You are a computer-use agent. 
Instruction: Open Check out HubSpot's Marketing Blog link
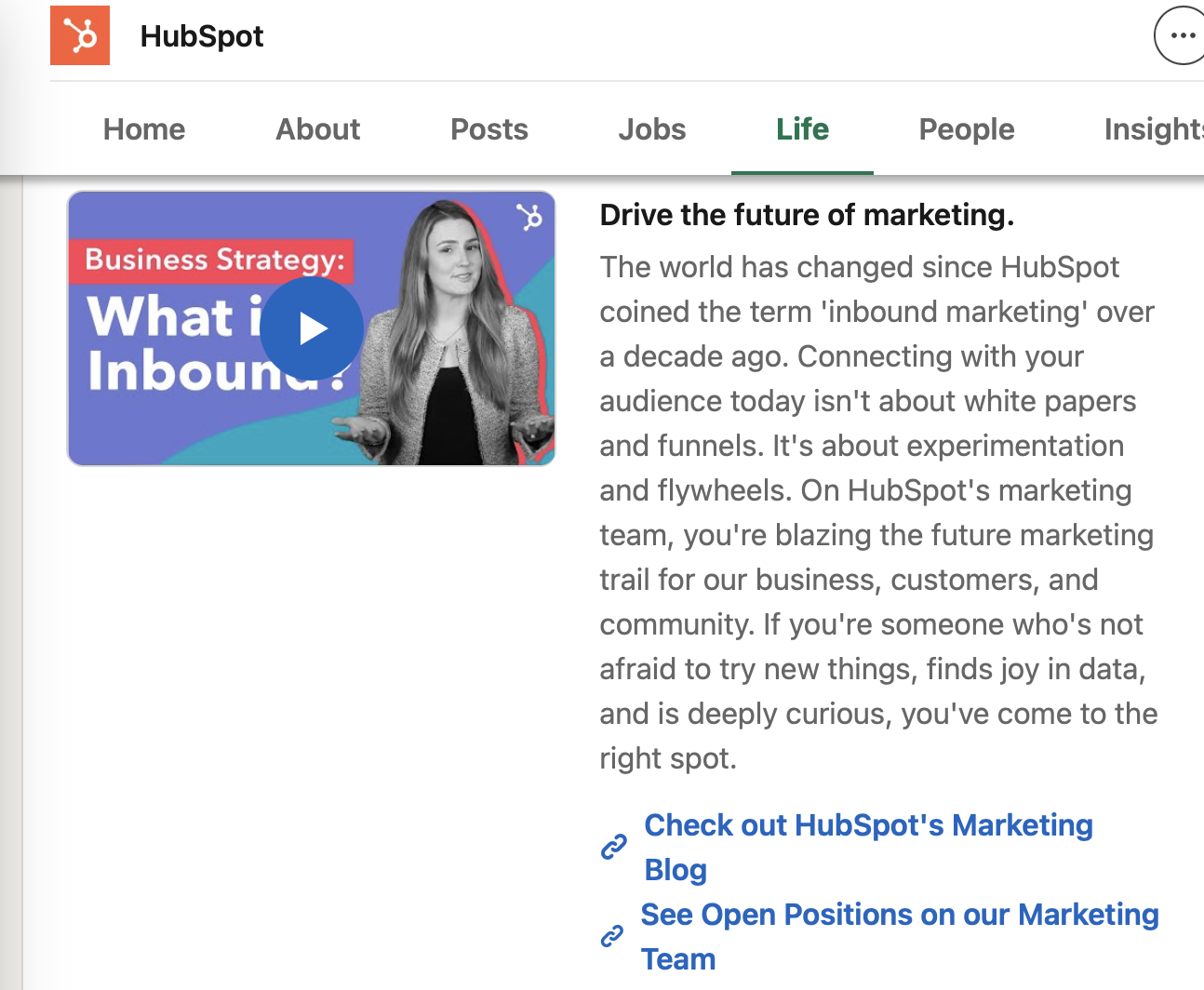click(x=867, y=826)
